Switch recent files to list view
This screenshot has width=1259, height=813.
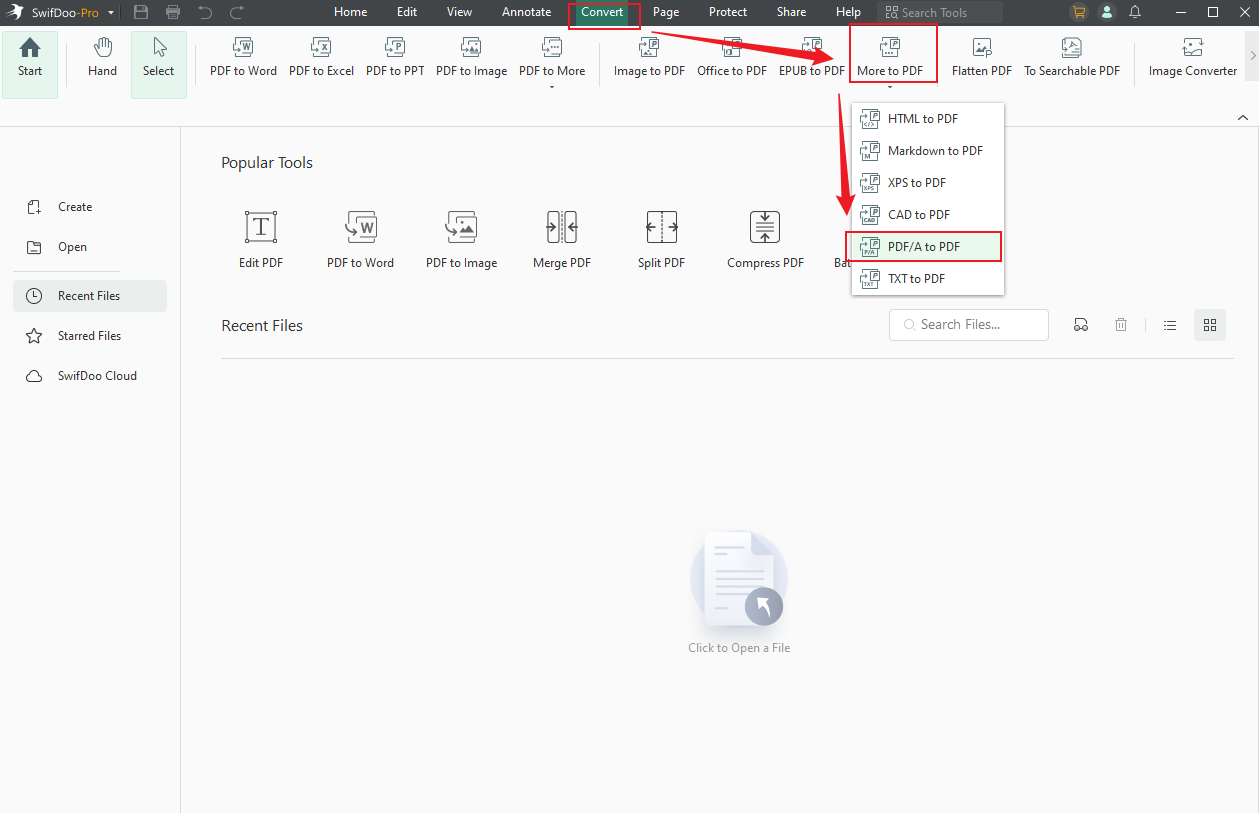[x=1170, y=325]
